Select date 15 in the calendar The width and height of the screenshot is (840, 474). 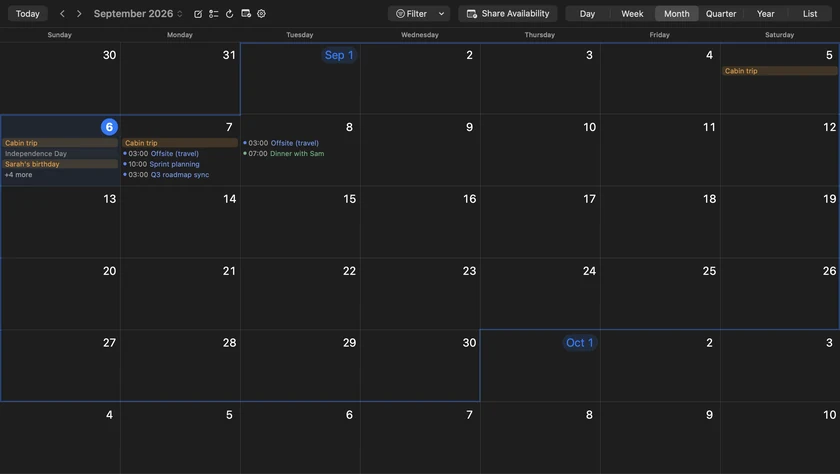(349, 199)
